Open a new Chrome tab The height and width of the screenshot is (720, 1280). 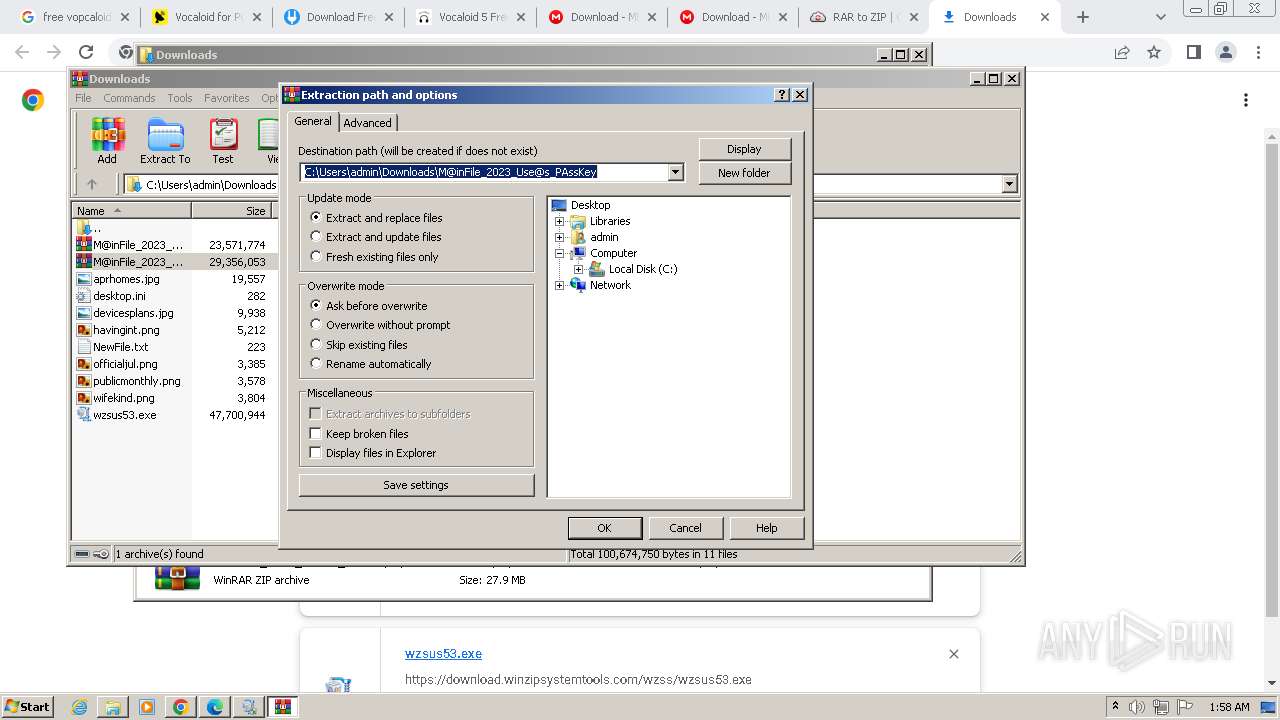pos(1083,17)
